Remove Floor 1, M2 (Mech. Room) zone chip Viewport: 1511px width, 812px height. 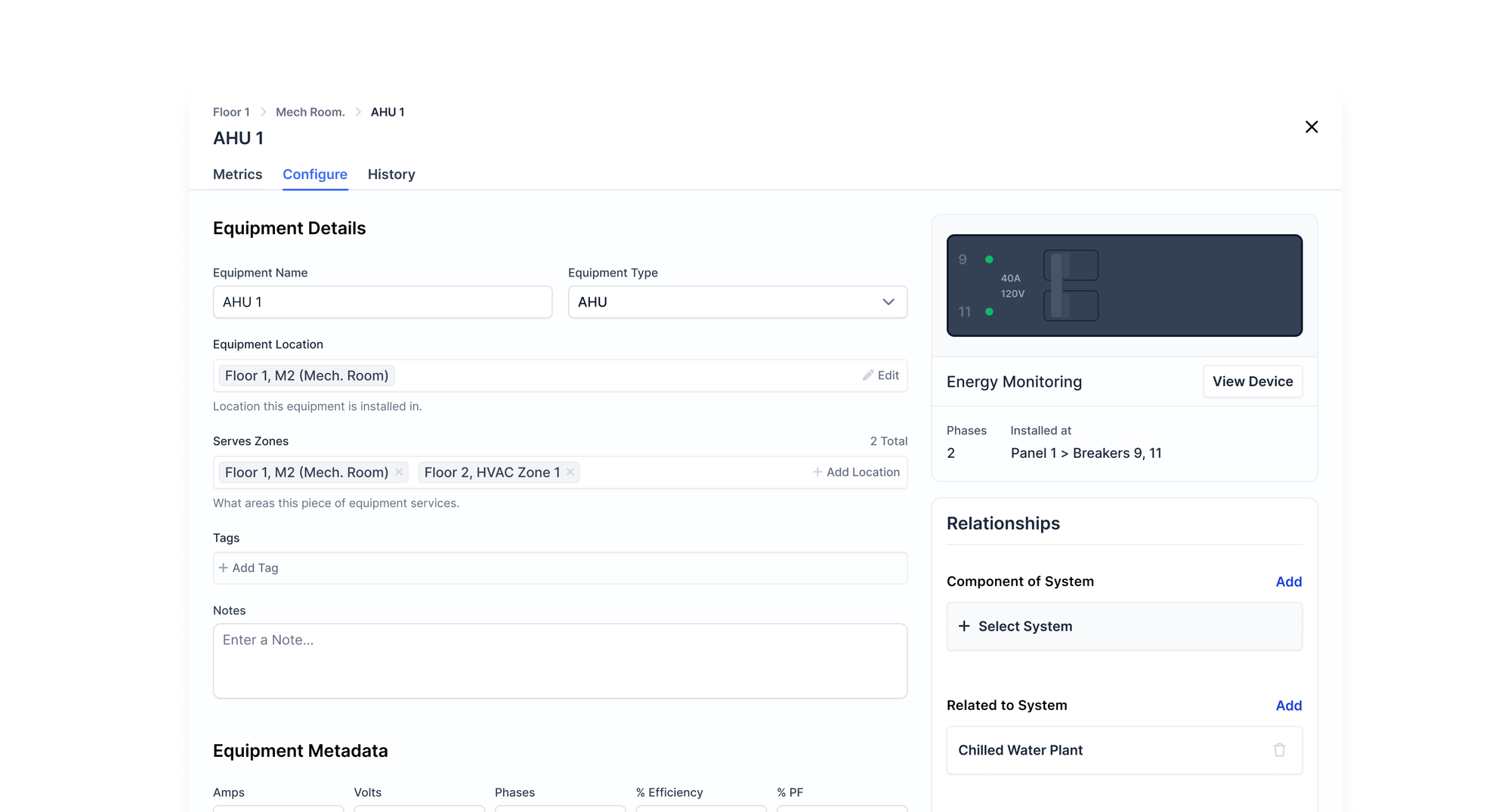[x=399, y=472]
